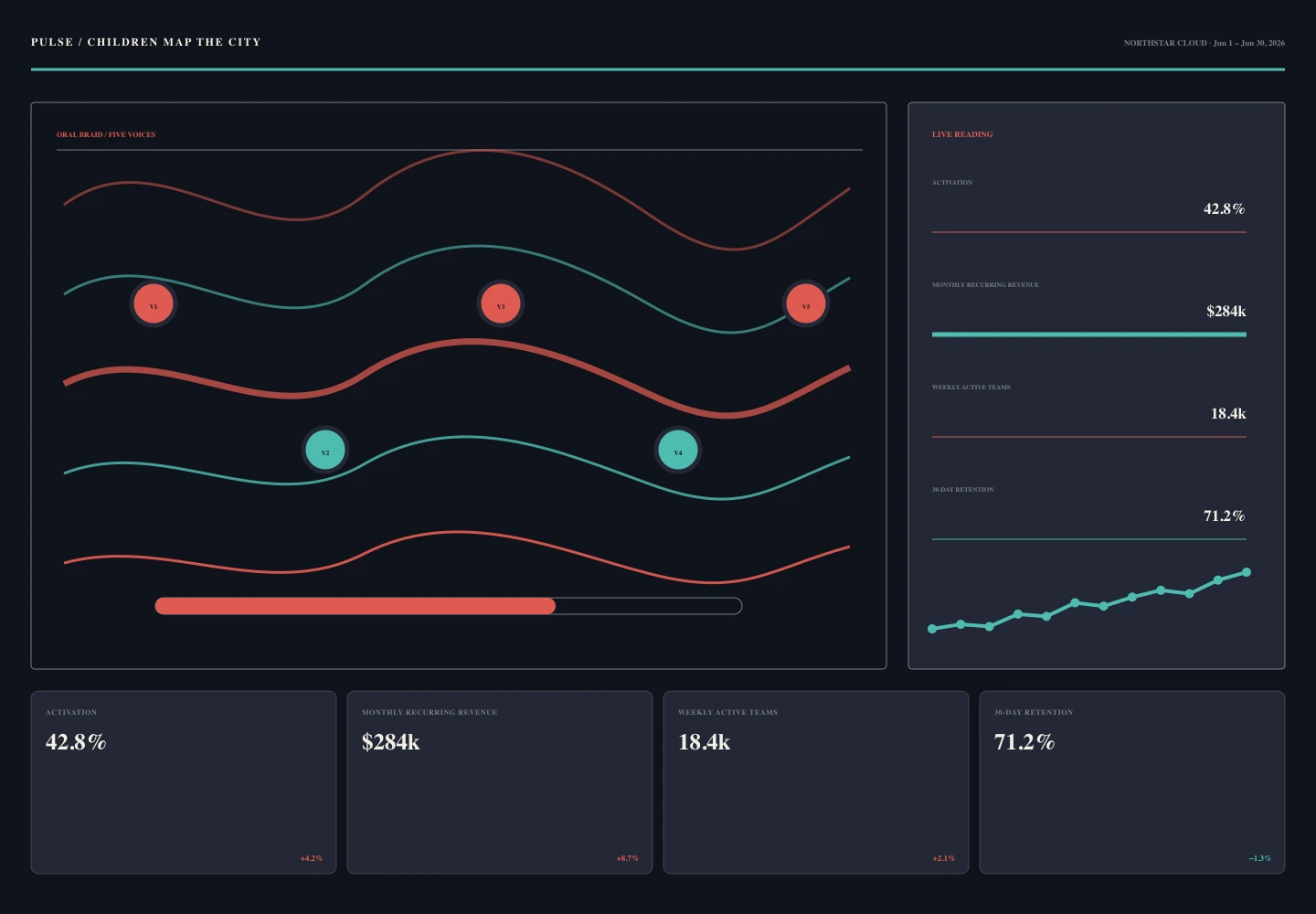The image size is (1316, 914).
Task: Click the last data point of the sparkline
Action: click(x=1247, y=572)
